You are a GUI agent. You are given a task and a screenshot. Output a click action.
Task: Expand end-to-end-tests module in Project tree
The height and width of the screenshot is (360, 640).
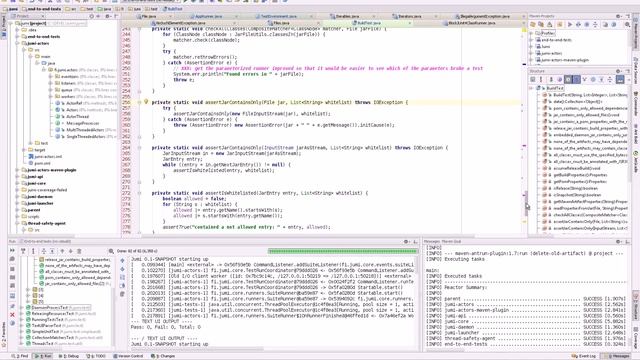tap(18, 36)
